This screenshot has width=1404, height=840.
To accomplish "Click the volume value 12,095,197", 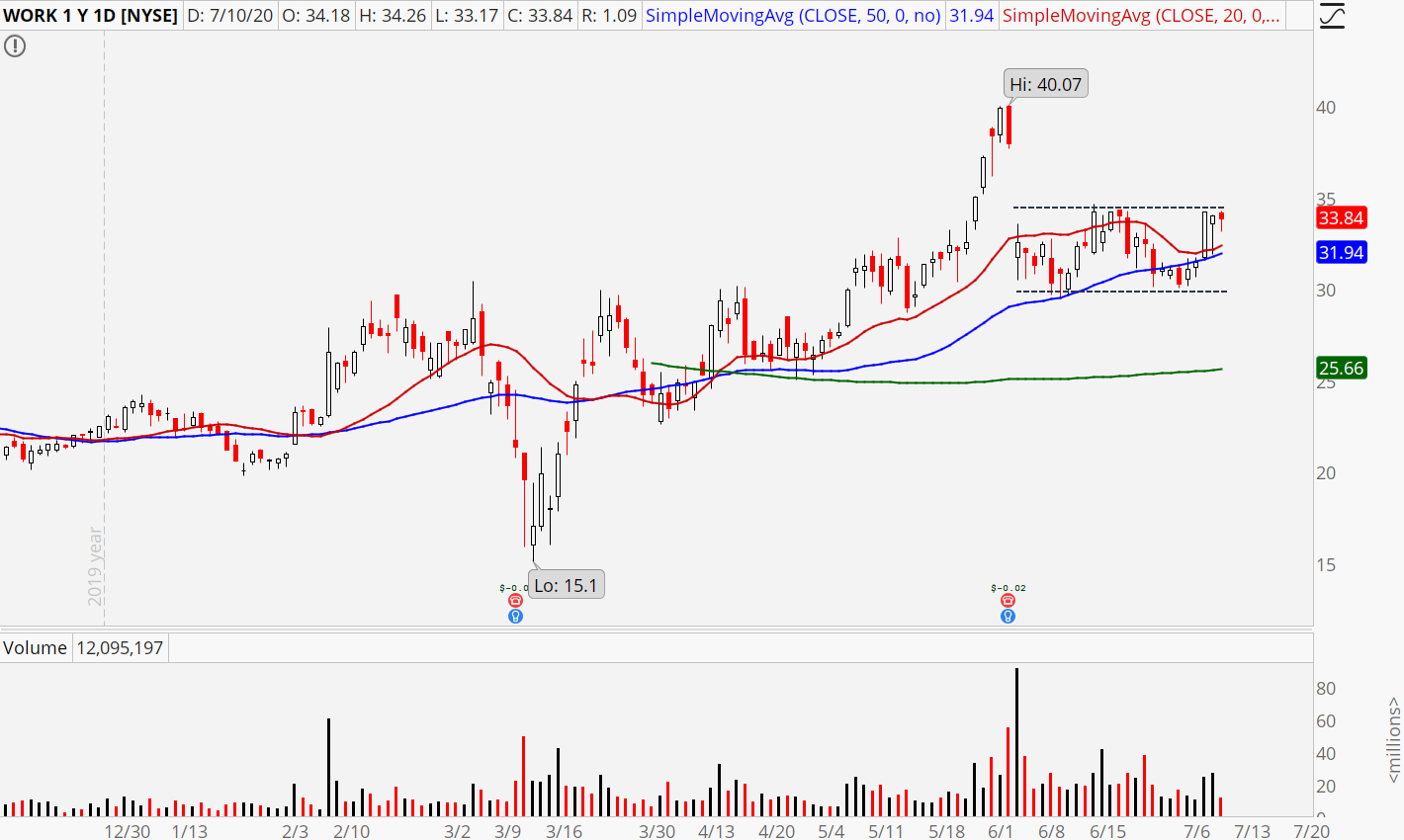I will pos(120,648).
